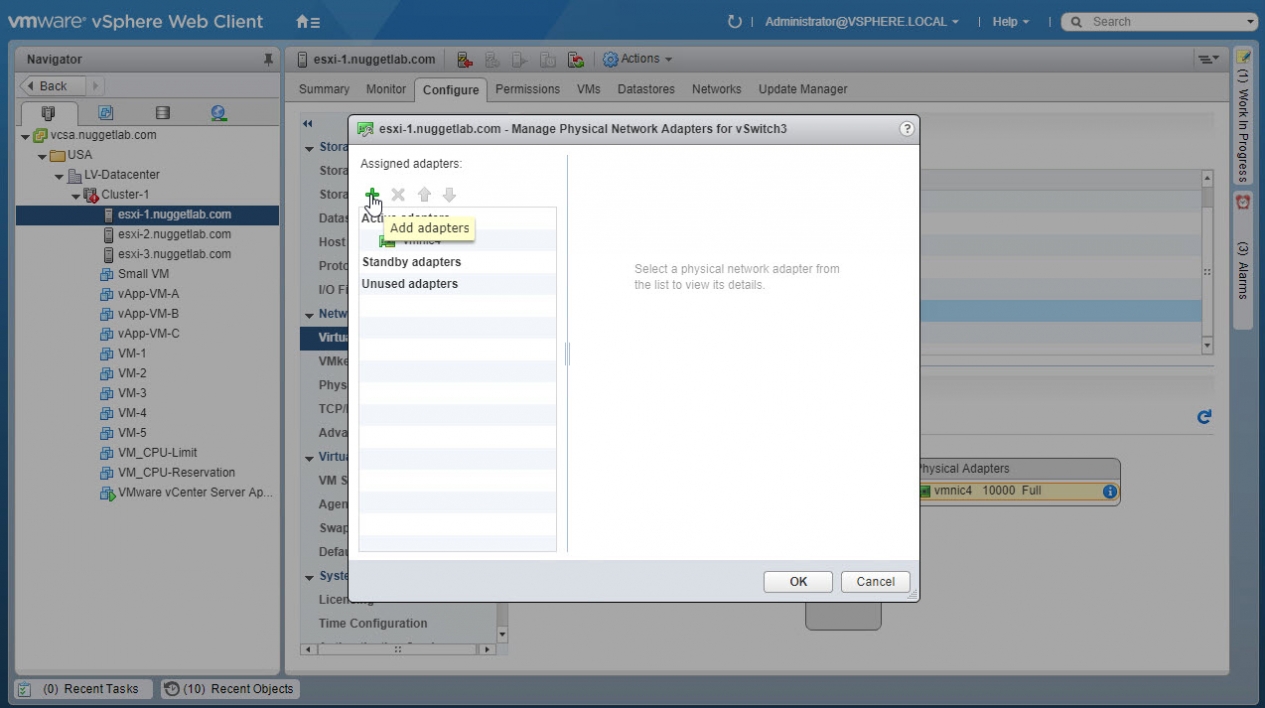The image size is (1265, 708).
Task: Open the Networking inventory view icon
Action: coord(218,113)
